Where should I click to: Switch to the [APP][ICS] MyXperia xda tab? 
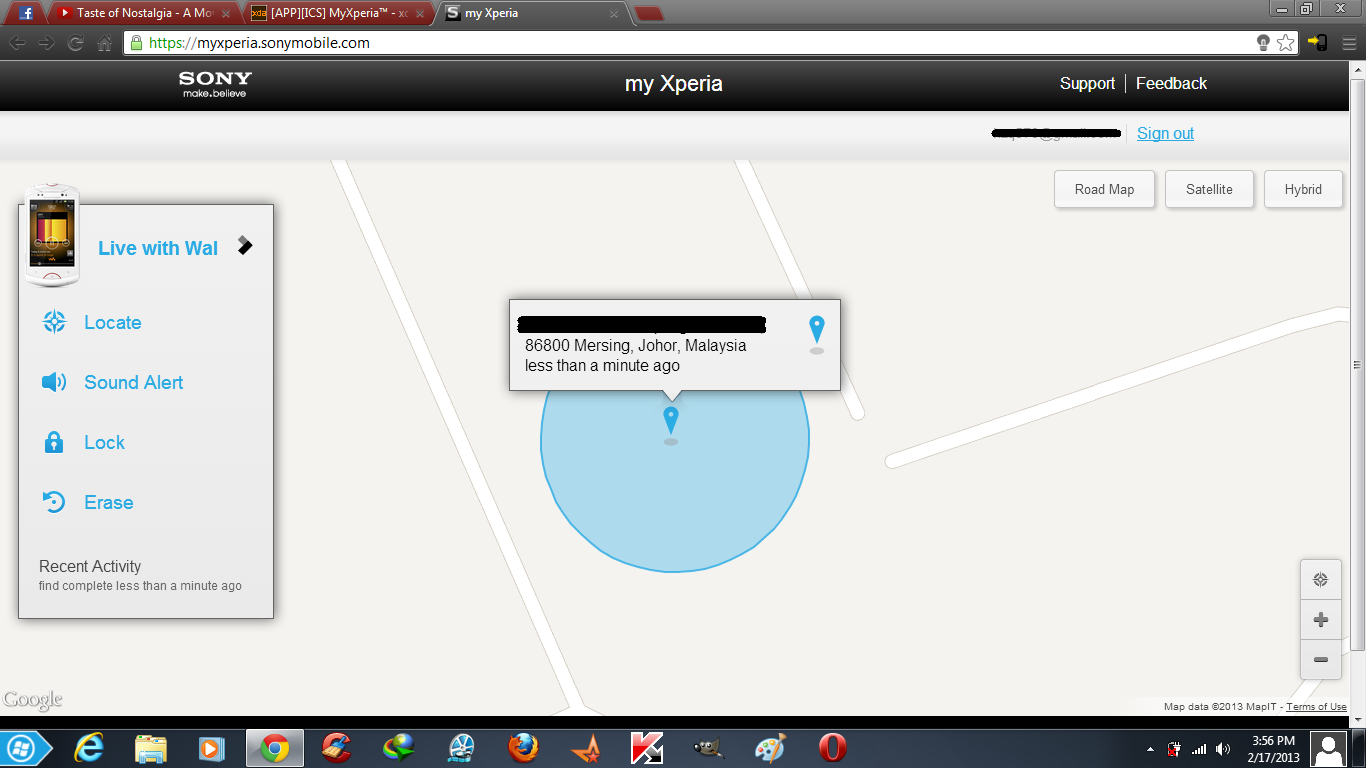pos(338,13)
